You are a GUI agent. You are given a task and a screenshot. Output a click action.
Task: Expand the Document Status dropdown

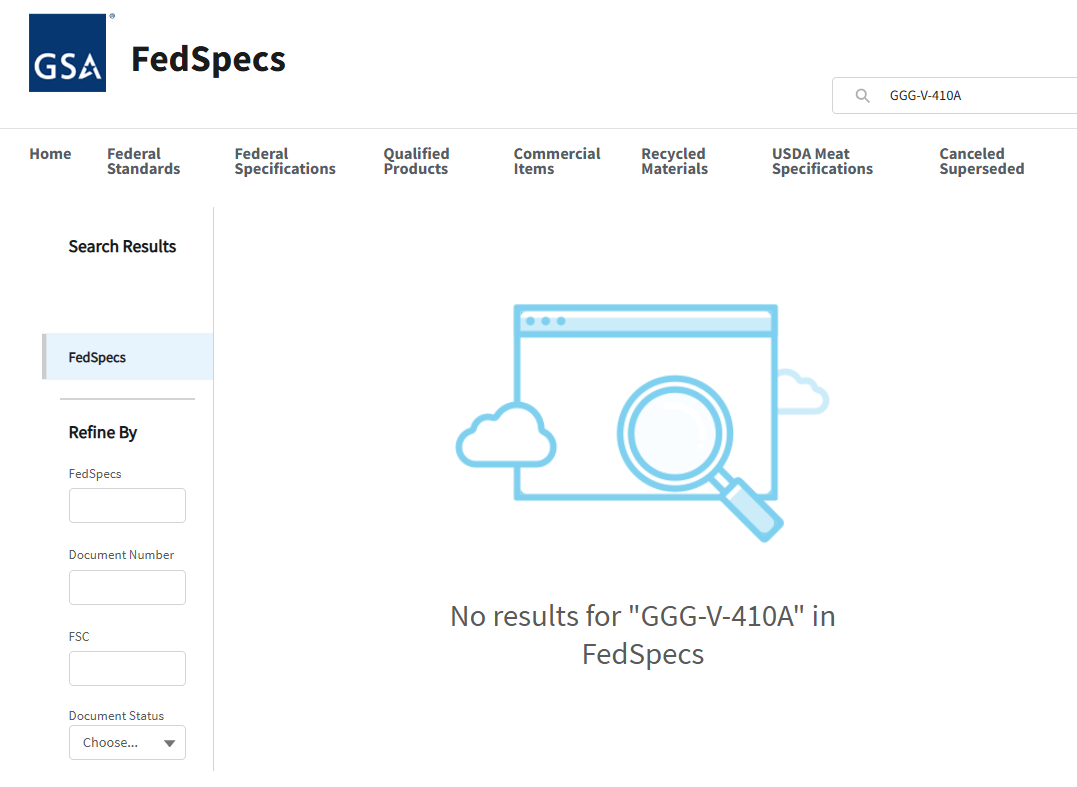click(127, 743)
